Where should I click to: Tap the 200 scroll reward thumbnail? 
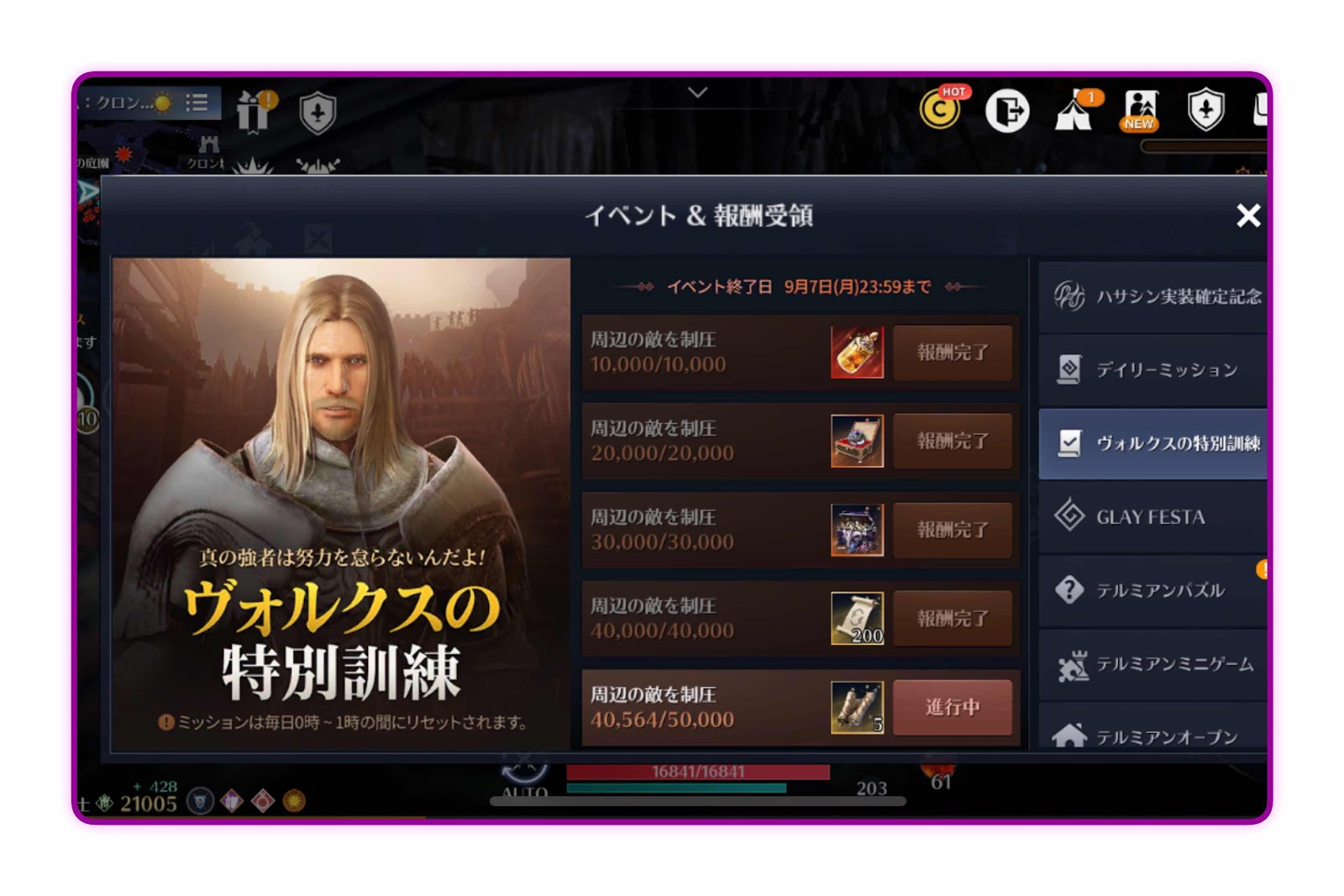click(x=857, y=619)
